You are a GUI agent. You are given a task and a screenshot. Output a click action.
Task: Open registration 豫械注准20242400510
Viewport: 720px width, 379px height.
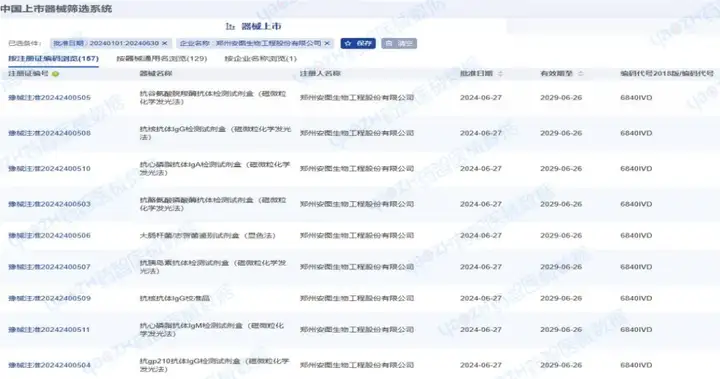coord(50,169)
